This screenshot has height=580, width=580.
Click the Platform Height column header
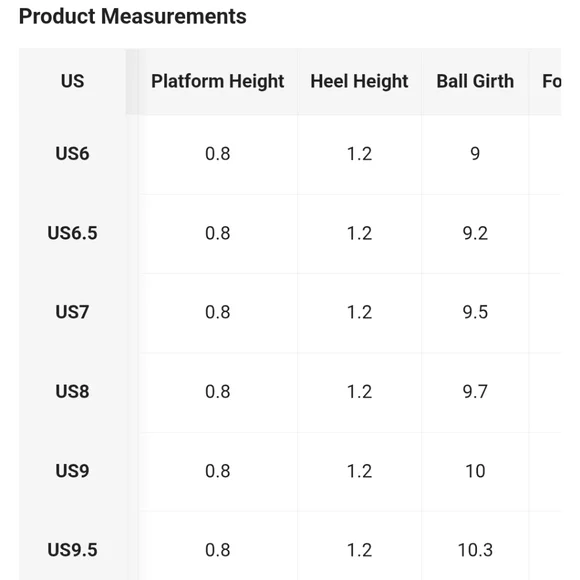point(218,81)
